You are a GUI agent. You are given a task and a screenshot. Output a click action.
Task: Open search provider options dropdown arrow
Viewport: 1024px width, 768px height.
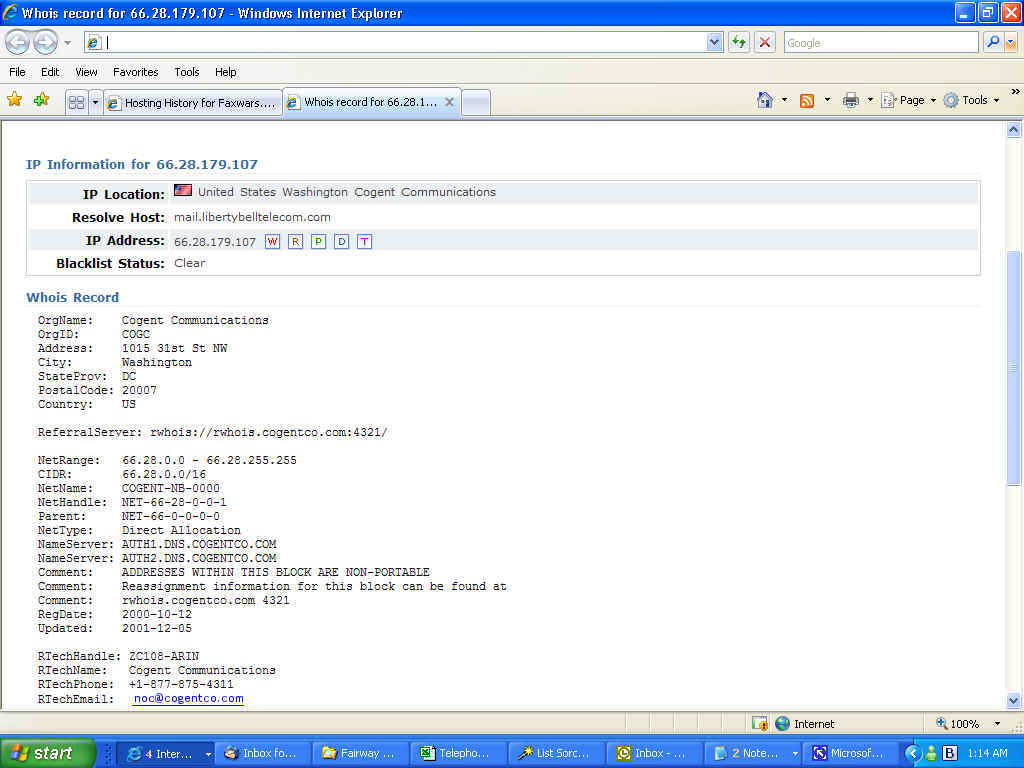pos(1010,42)
